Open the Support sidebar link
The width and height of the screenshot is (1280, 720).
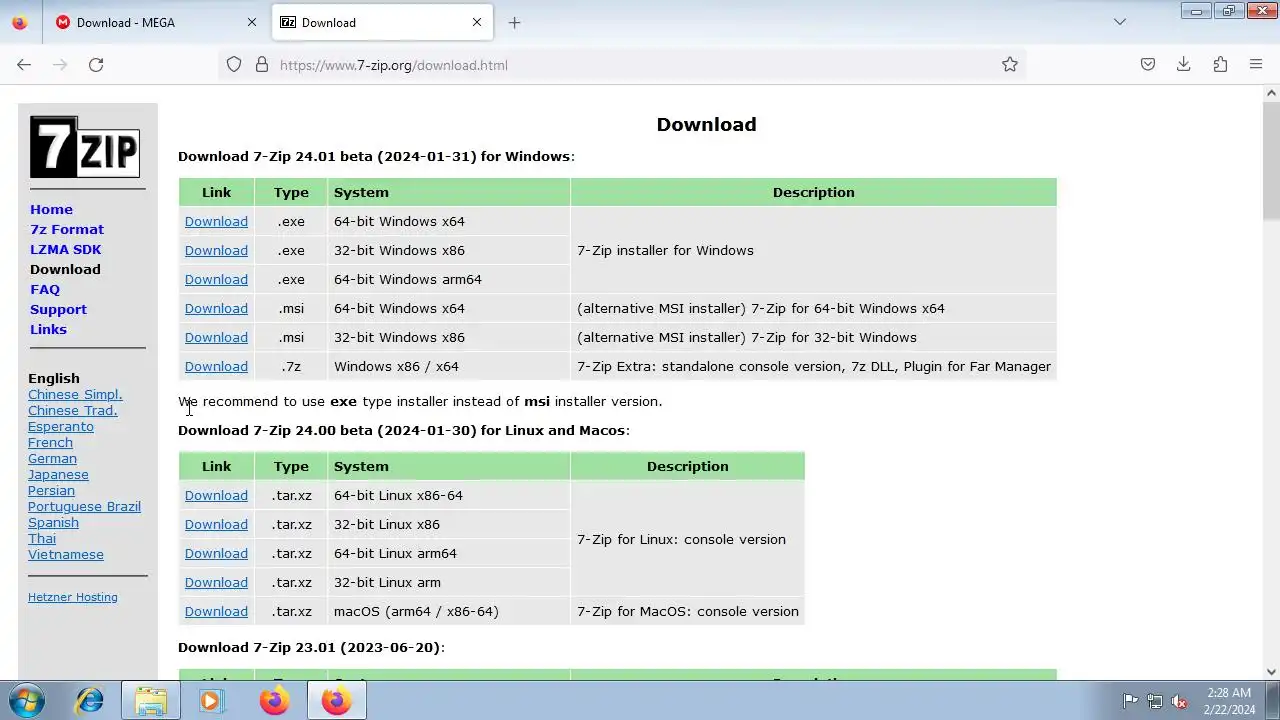[58, 309]
